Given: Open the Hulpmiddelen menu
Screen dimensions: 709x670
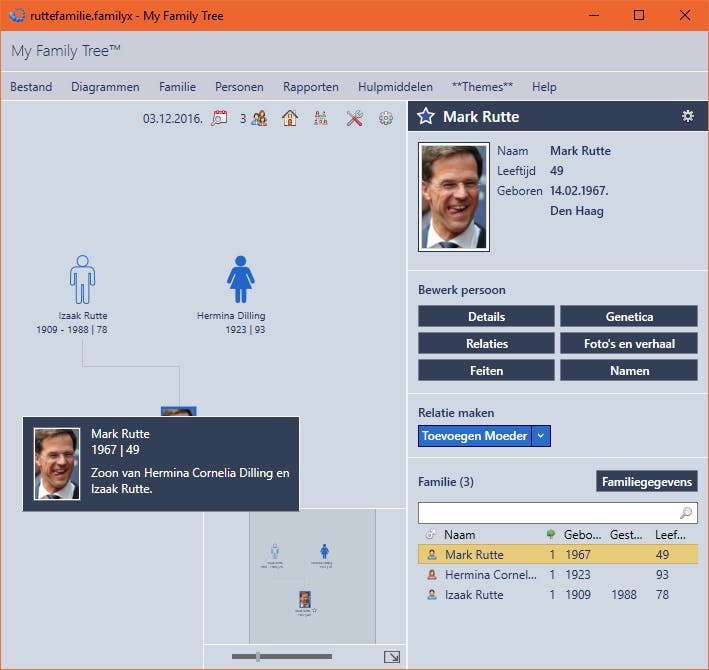Looking at the screenshot, I should pyautogui.click(x=395, y=86).
